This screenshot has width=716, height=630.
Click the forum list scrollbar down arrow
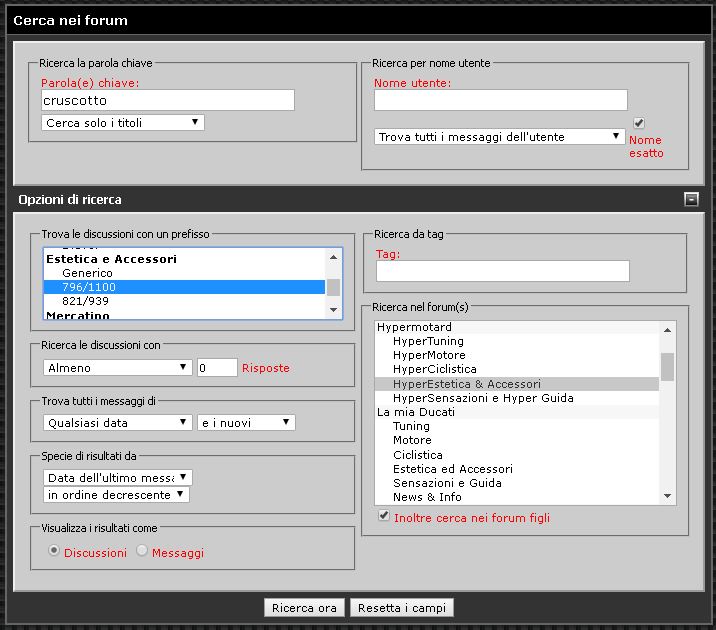pyautogui.click(x=667, y=496)
